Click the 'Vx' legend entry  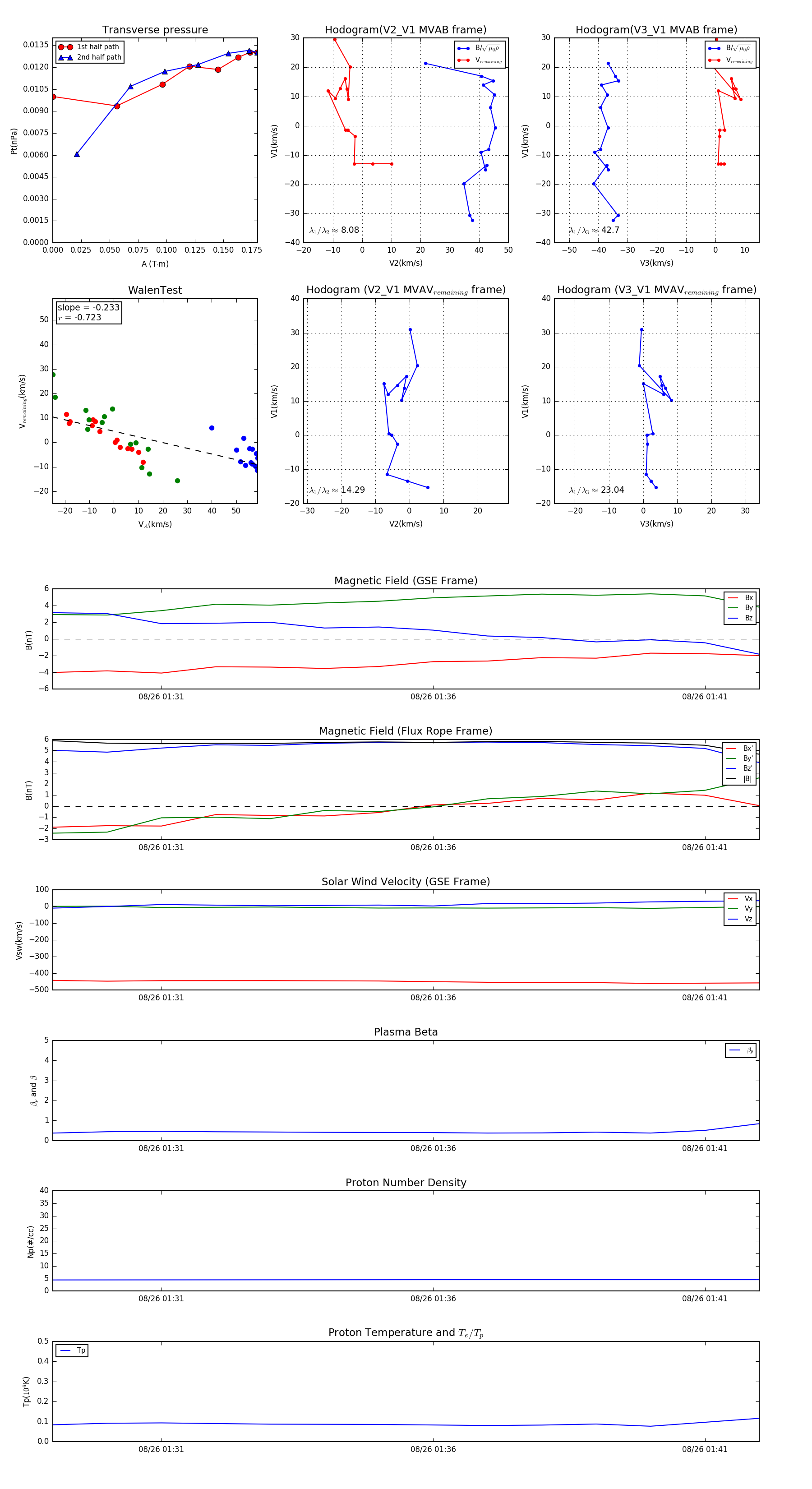(x=740, y=899)
